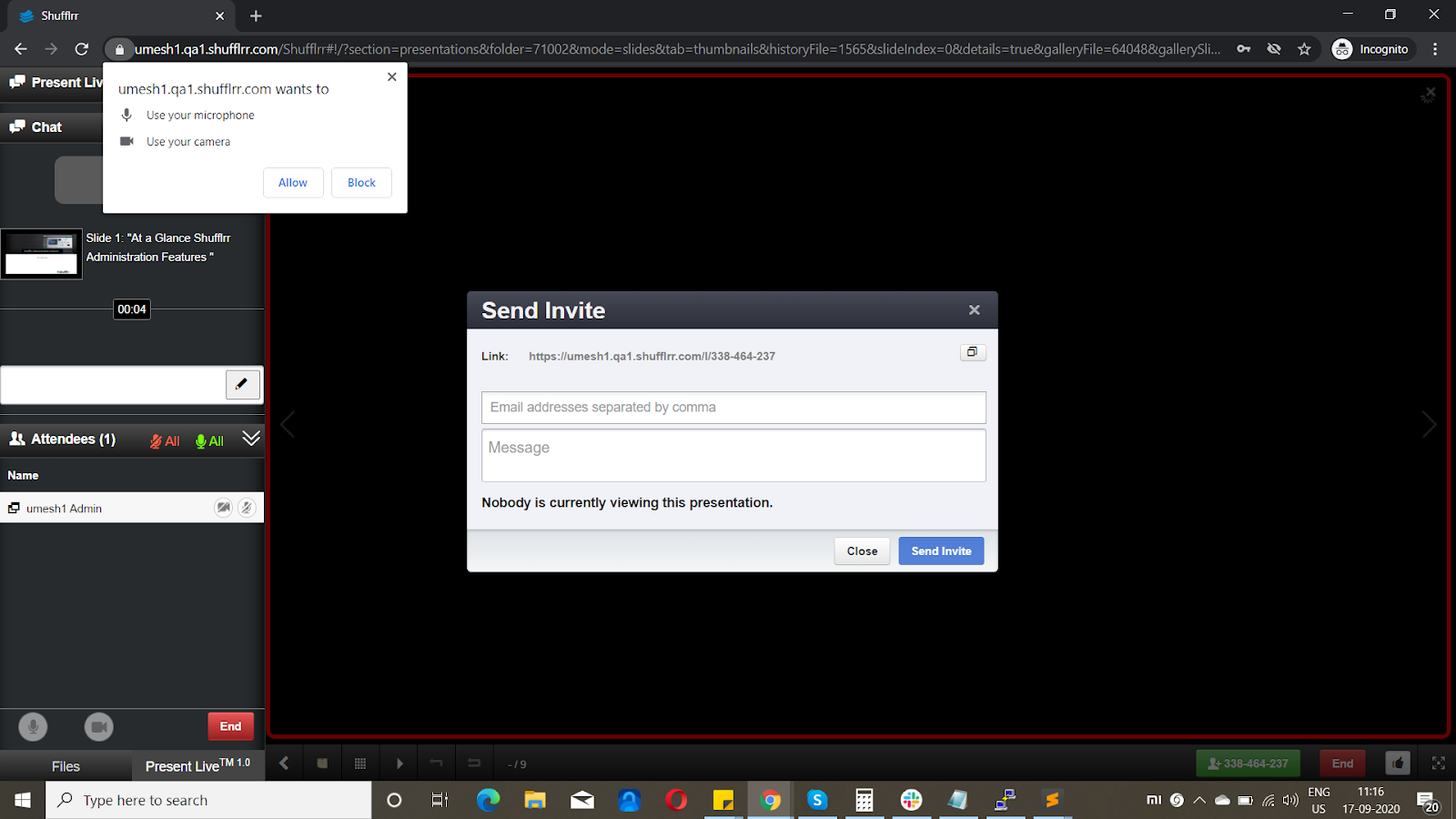The width and height of the screenshot is (1456, 819).
Task: Close the Send Invite dialog with X
Action: (x=975, y=310)
